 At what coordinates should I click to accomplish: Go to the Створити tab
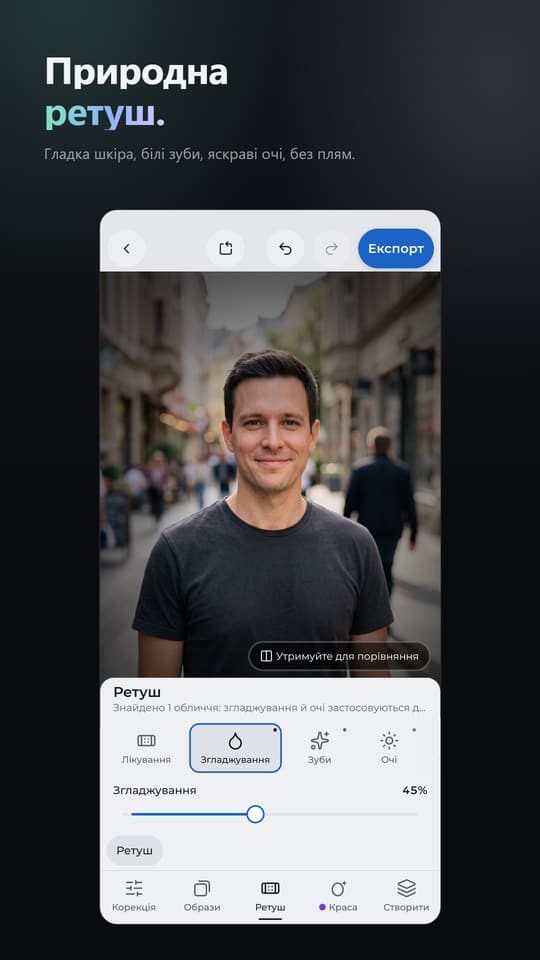[406, 896]
